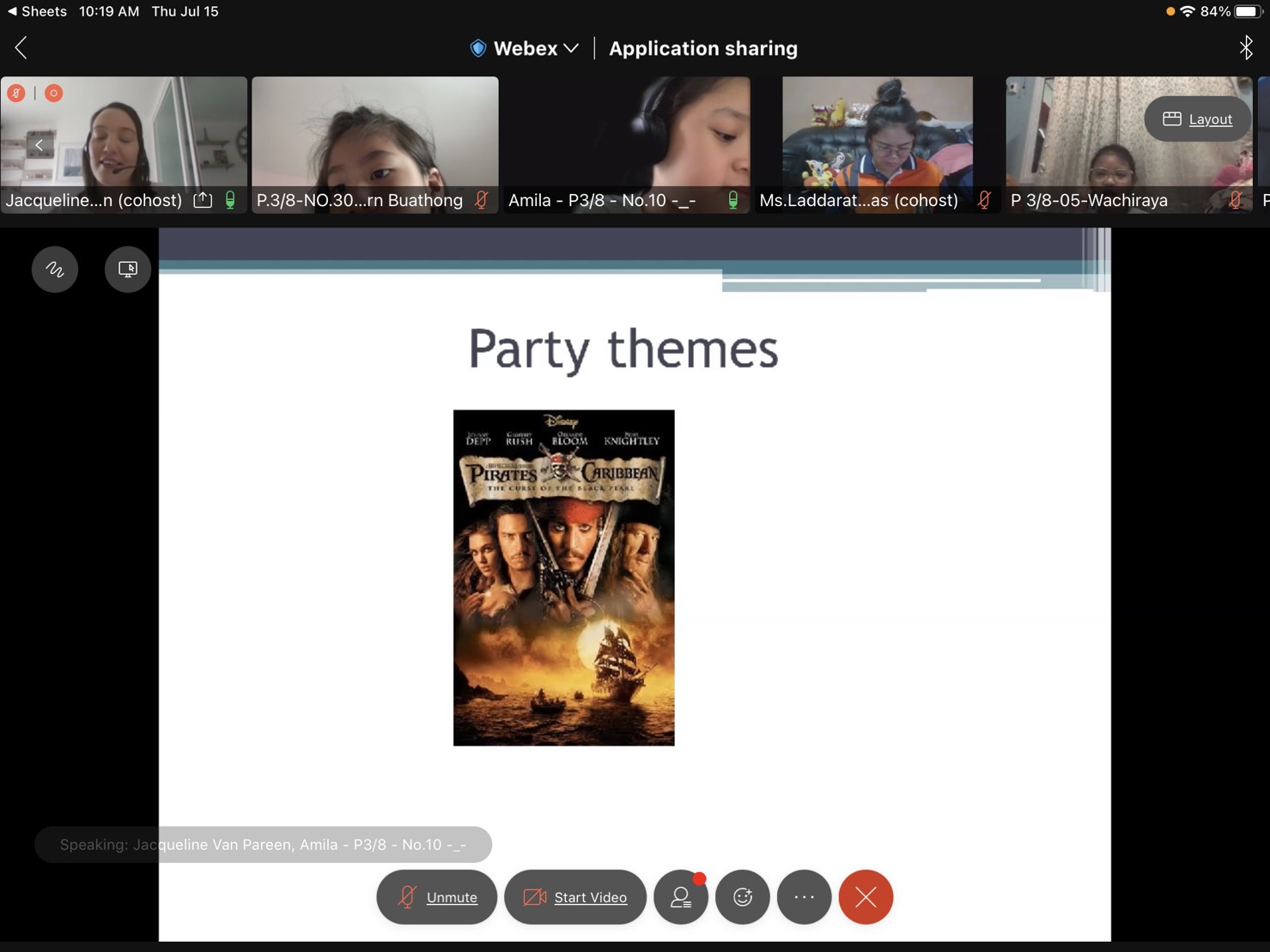
Task: Start Video from the control bar
Action: (x=575, y=897)
